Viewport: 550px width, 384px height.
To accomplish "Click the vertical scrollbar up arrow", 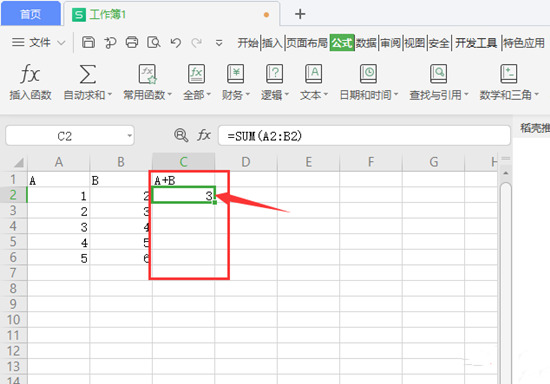I will (x=505, y=173).
